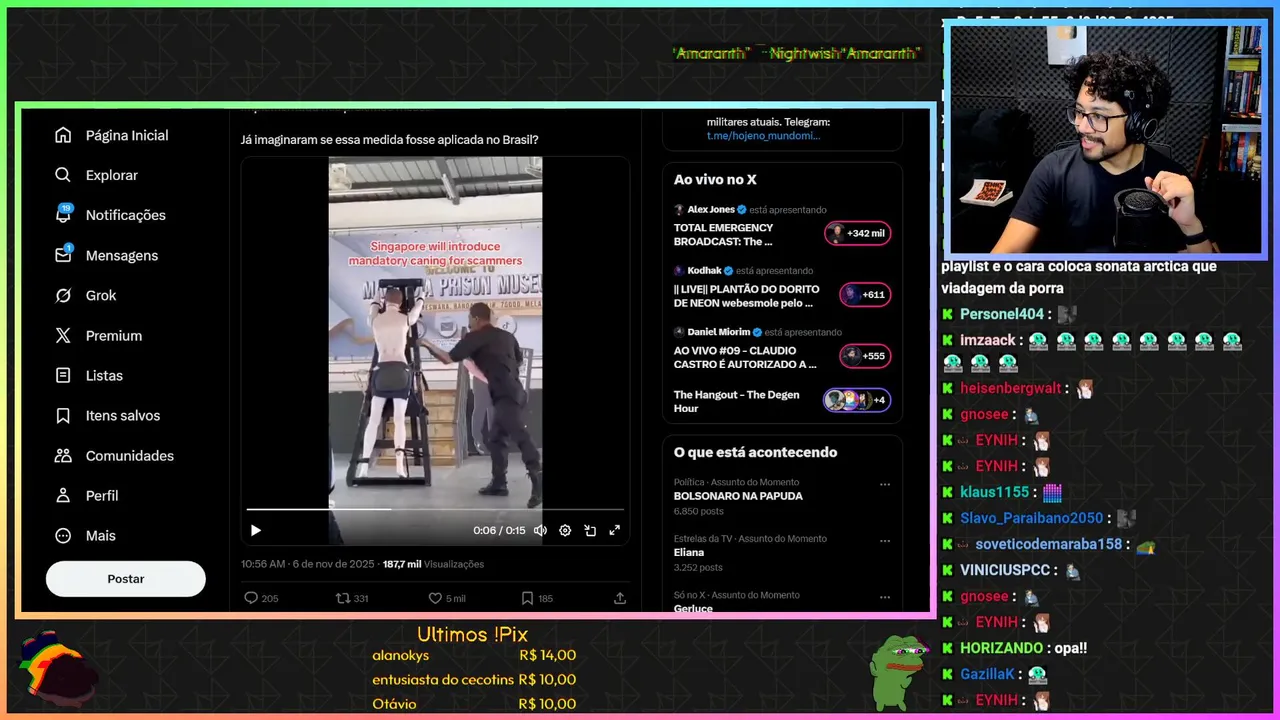Open the t.me/hojeno_mundomi telegram link

click(763, 135)
